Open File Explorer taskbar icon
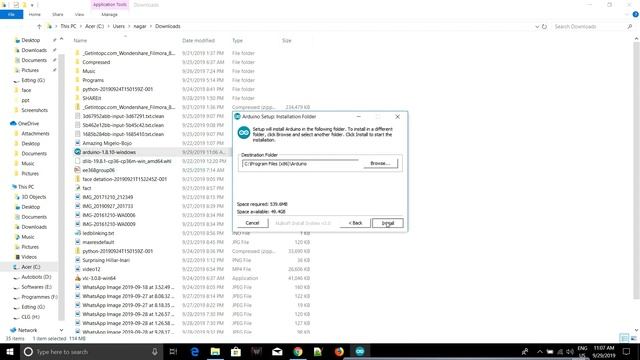The width and height of the screenshot is (640, 360). point(215,351)
